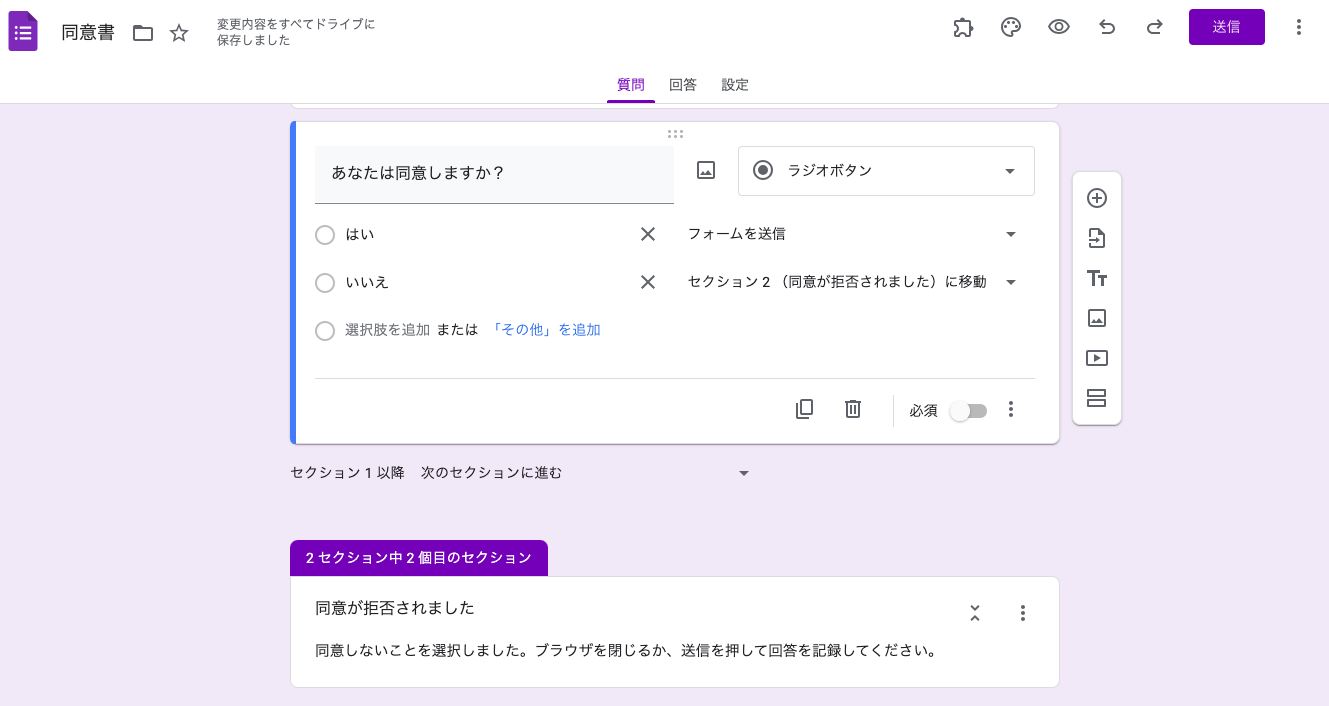Select the はい radio option
This screenshot has height=706, width=1329.
pos(325,235)
